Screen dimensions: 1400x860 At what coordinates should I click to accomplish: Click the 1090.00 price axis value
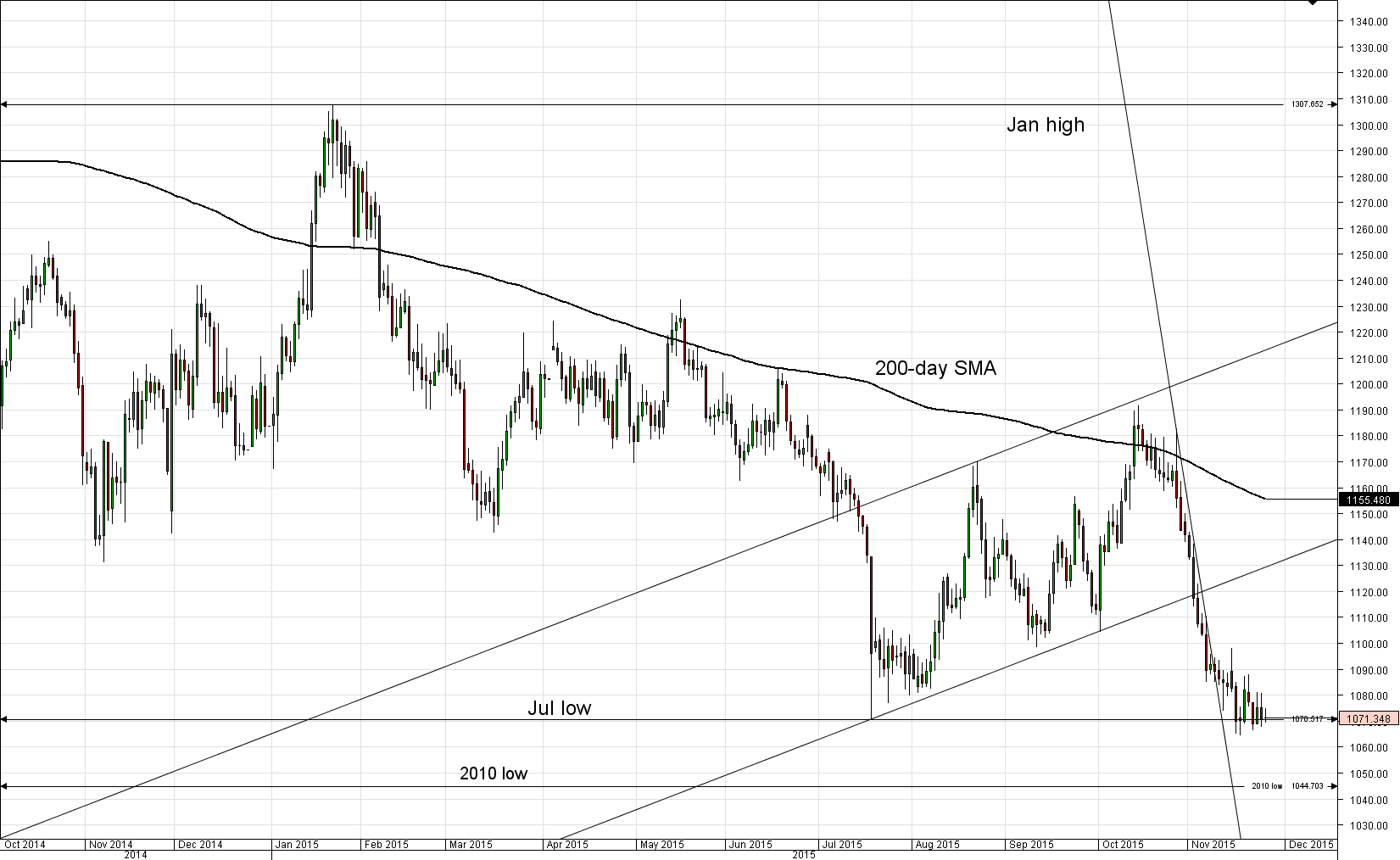click(1370, 670)
